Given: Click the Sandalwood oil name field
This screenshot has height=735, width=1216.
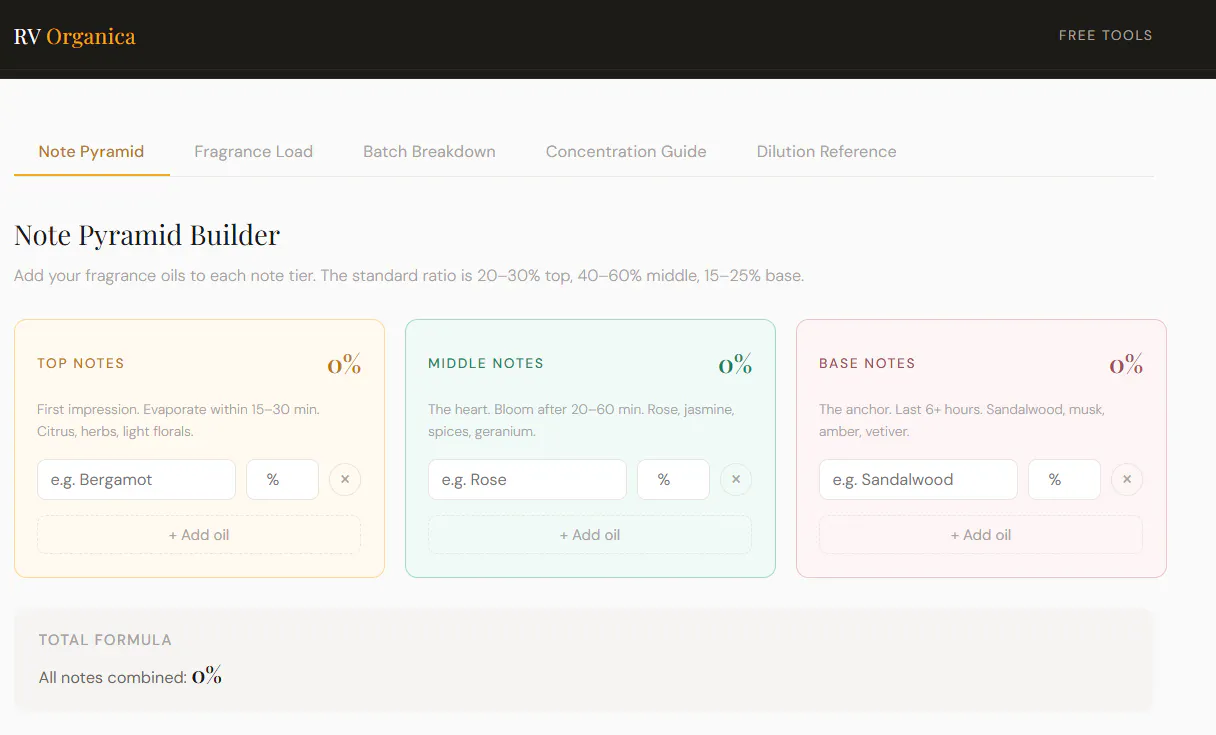Looking at the screenshot, I should tap(919, 480).
